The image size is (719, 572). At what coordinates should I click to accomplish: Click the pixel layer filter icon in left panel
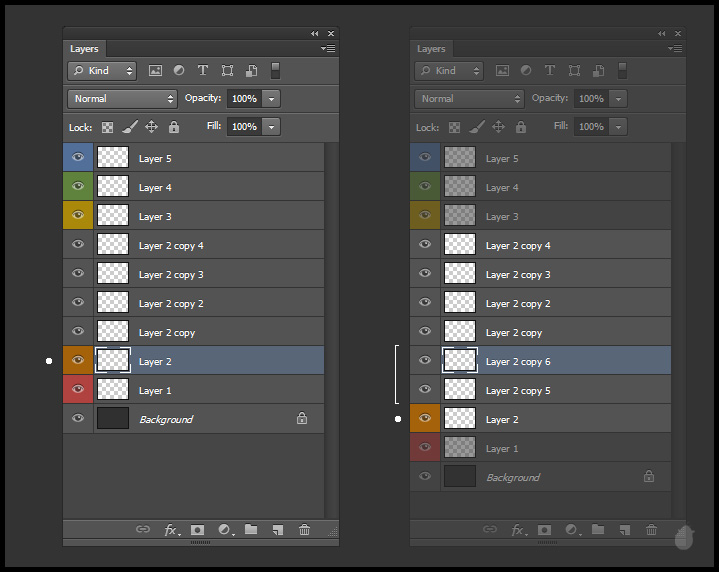click(x=155, y=71)
